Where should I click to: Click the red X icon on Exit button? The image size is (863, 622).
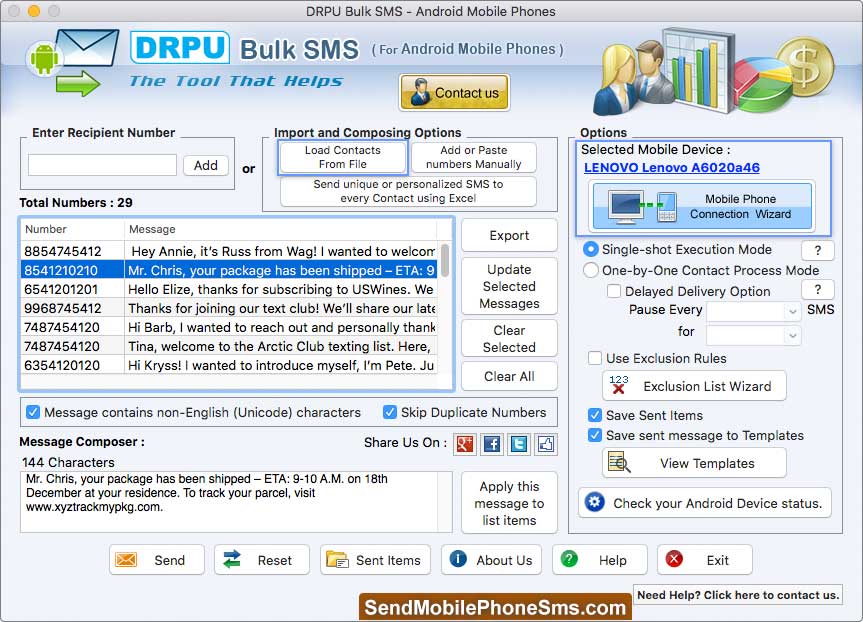click(674, 559)
